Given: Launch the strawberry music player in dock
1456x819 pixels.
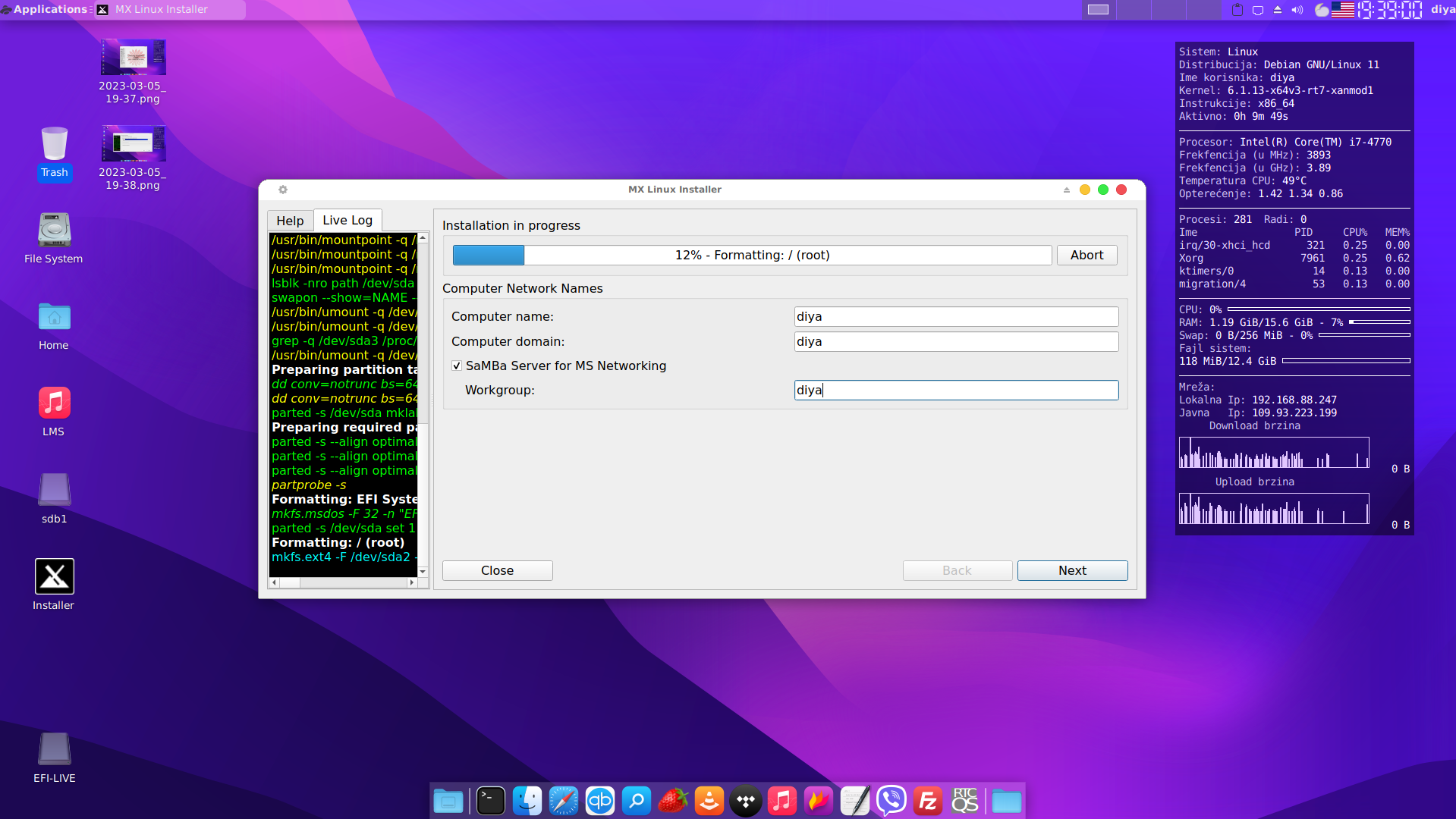Looking at the screenshot, I should click(x=673, y=801).
